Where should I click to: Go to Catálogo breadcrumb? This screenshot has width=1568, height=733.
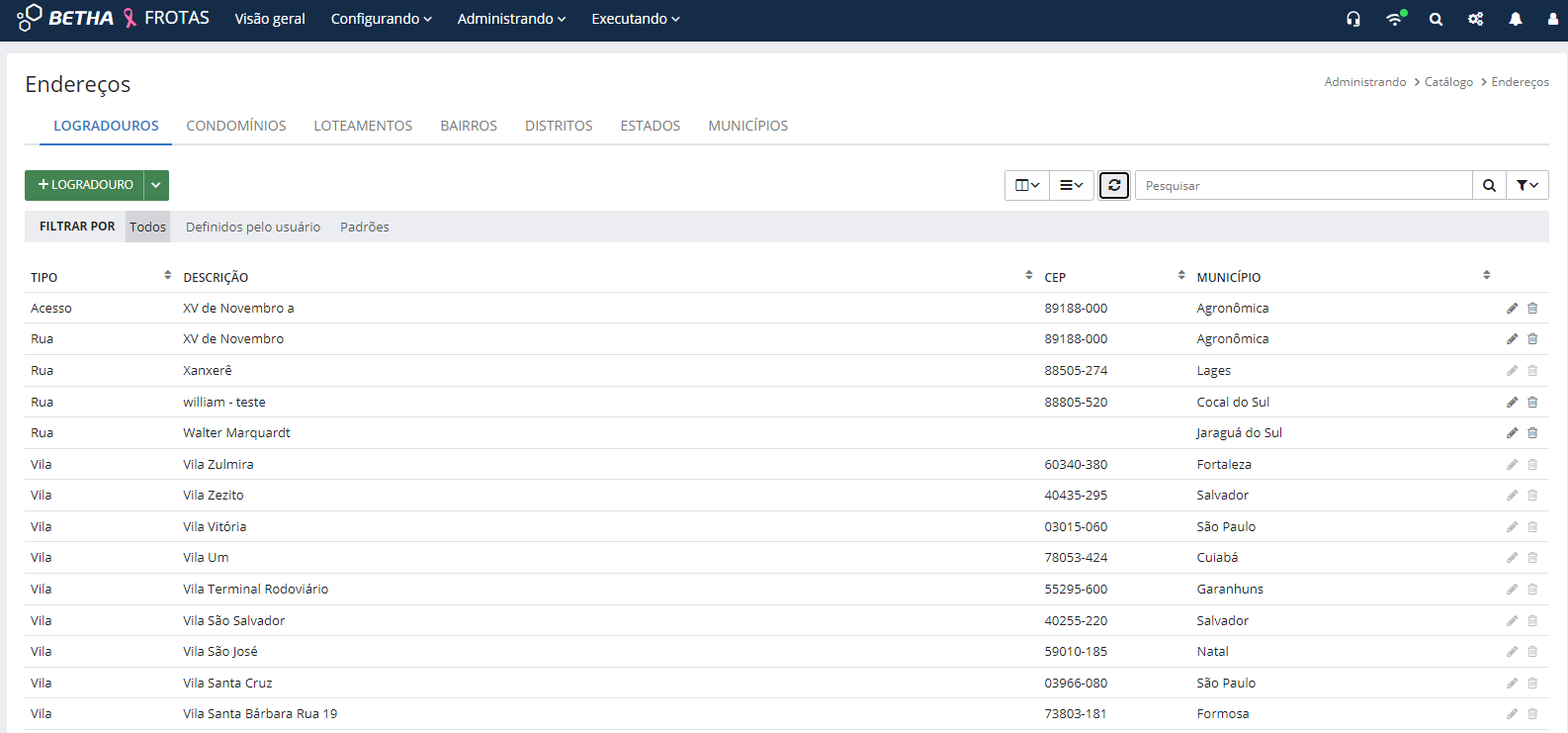click(x=1448, y=82)
